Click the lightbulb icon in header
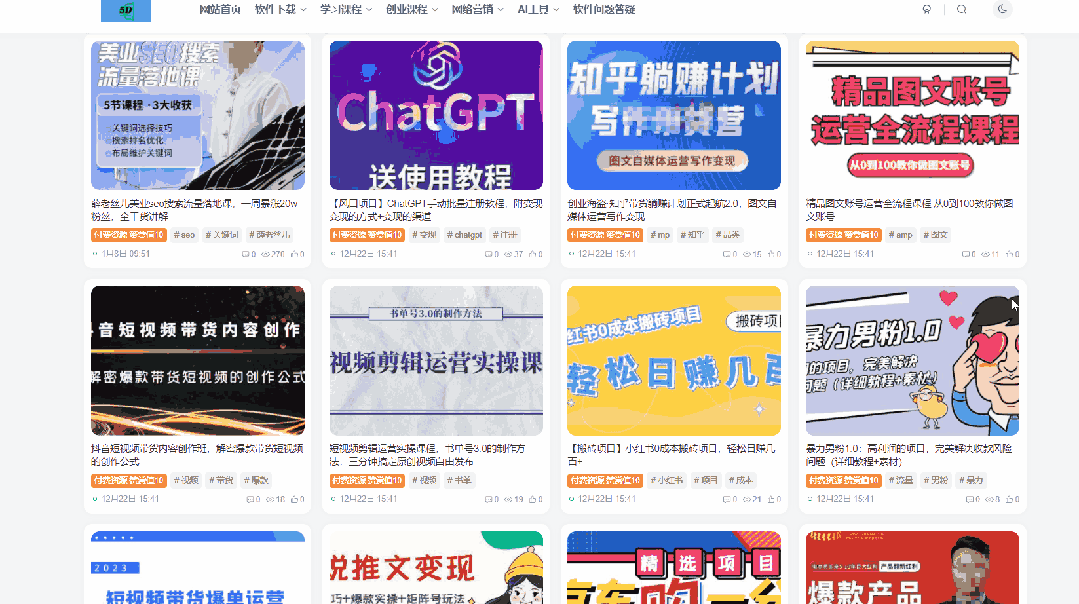The image size is (1079, 604). [x=927, y=10]
